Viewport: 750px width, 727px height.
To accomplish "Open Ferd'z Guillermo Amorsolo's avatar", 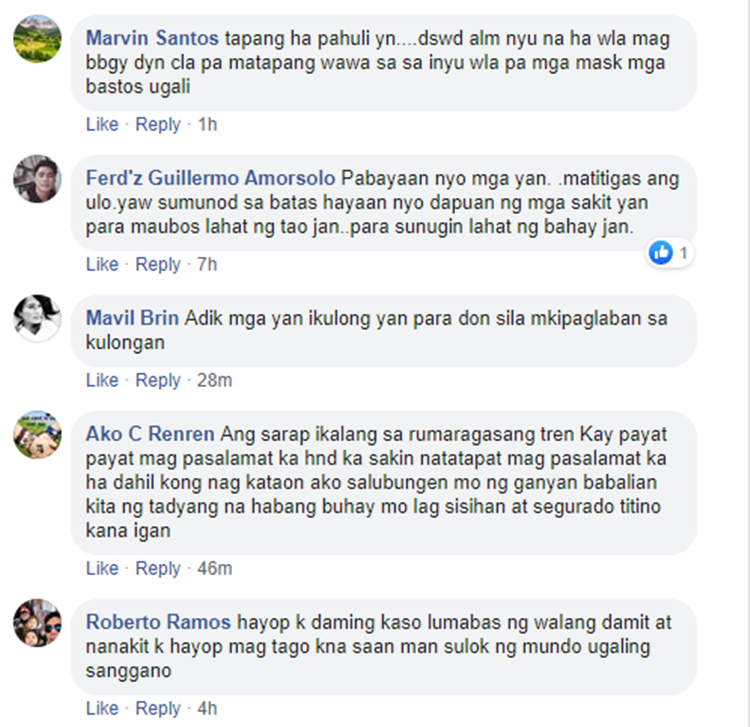I will point(37,179).
